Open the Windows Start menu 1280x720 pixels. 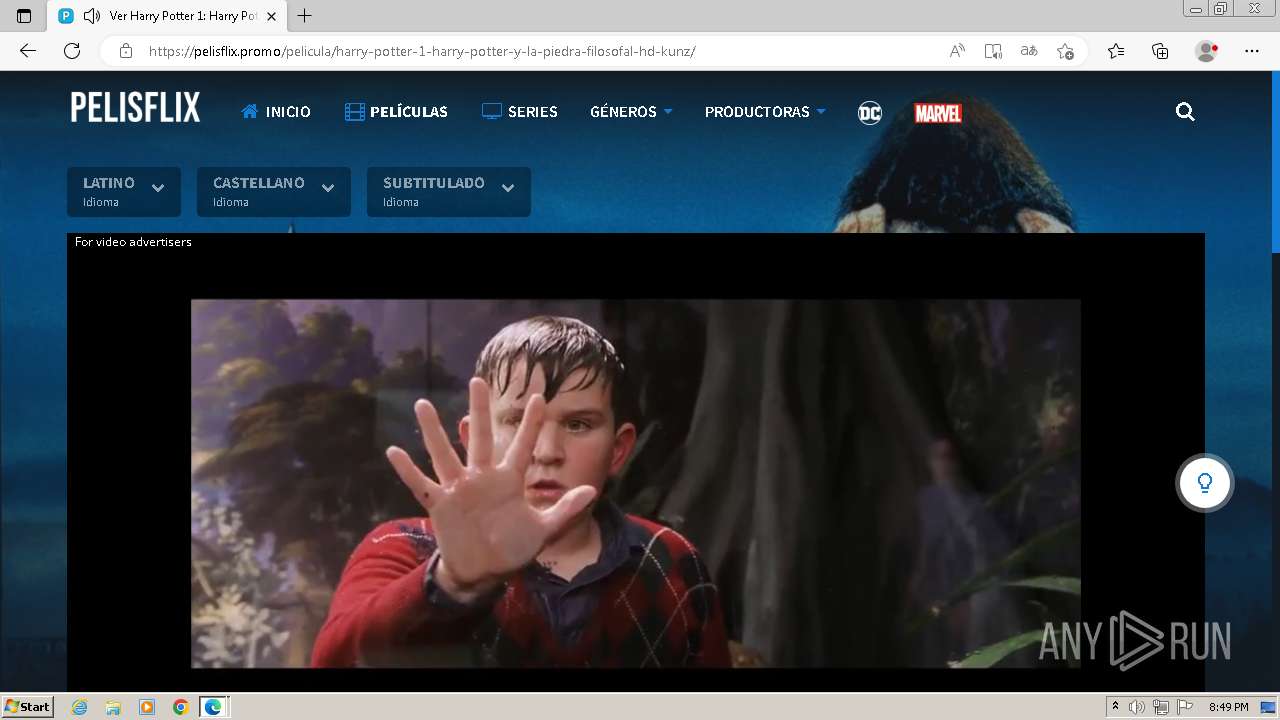(x=28, y=706)
